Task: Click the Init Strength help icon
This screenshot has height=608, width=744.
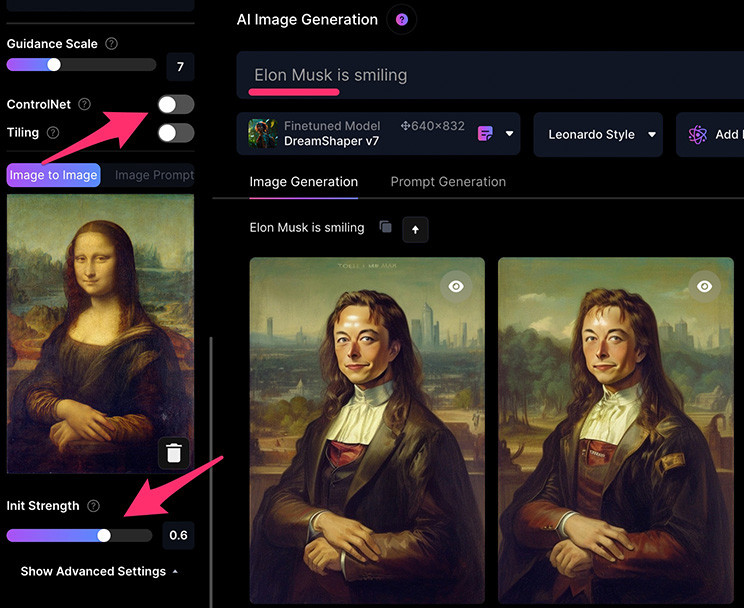Action: (93, 506)
